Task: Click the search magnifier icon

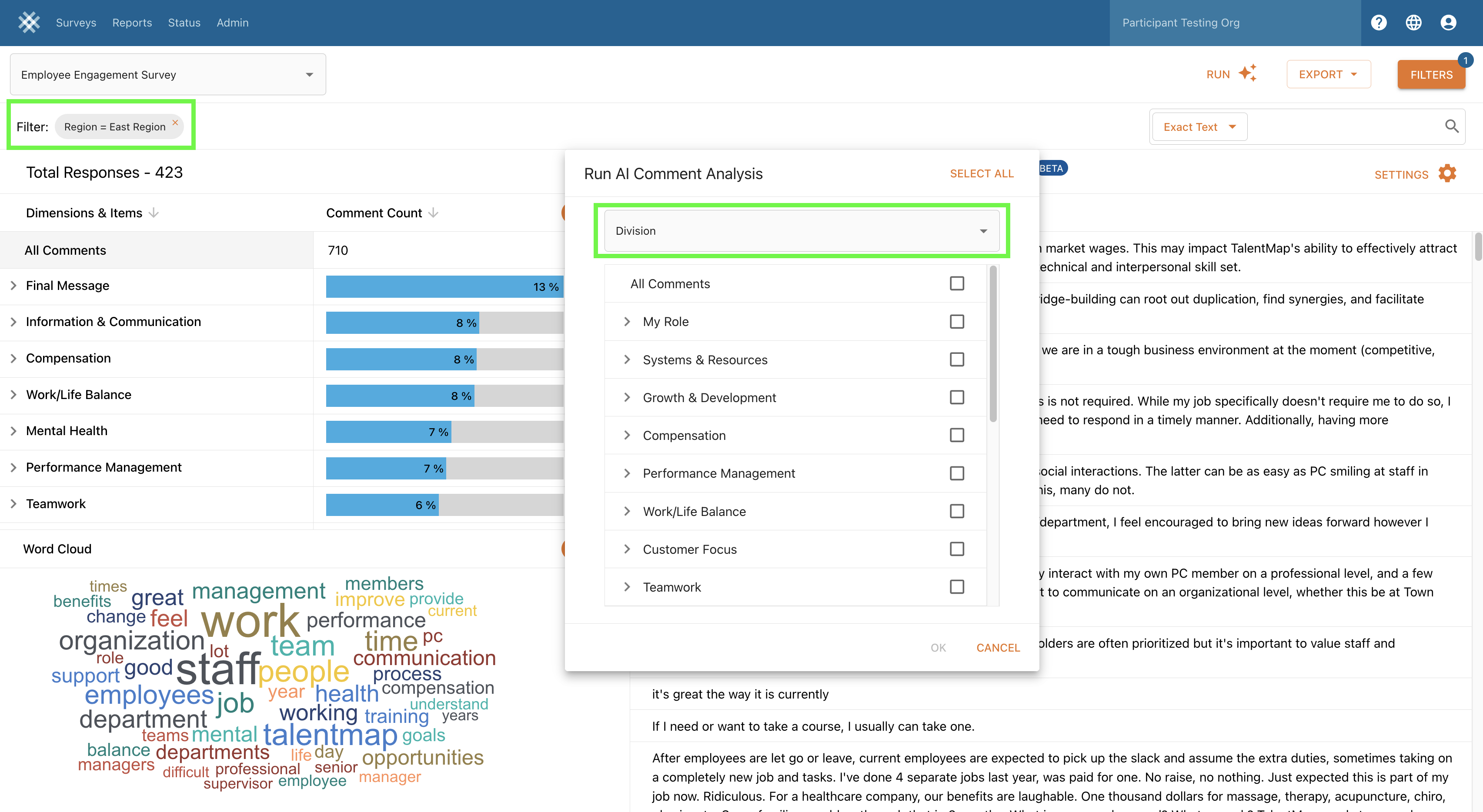Action: click(x=1451, y=126)
